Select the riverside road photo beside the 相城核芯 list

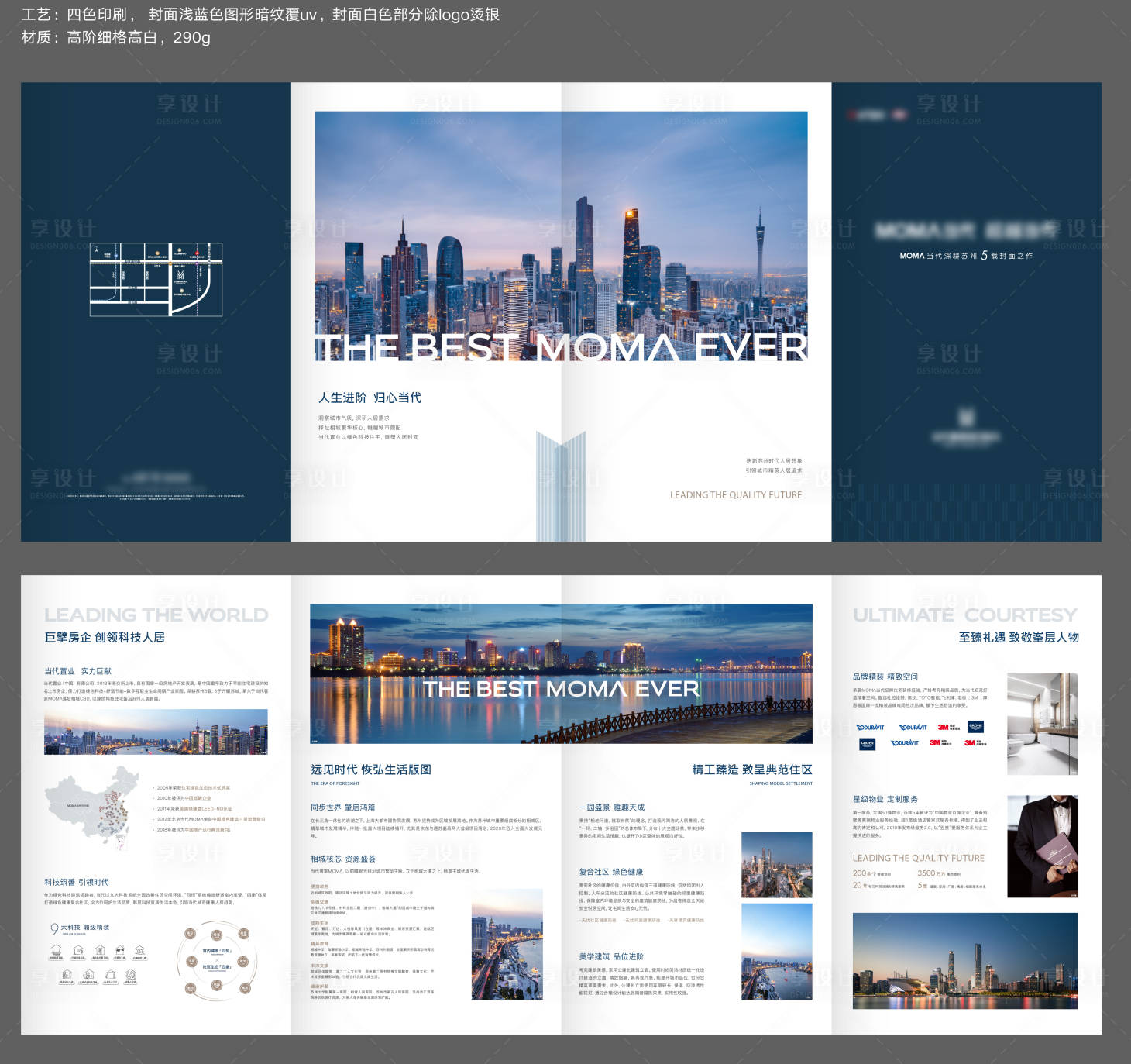coord(507,945)
